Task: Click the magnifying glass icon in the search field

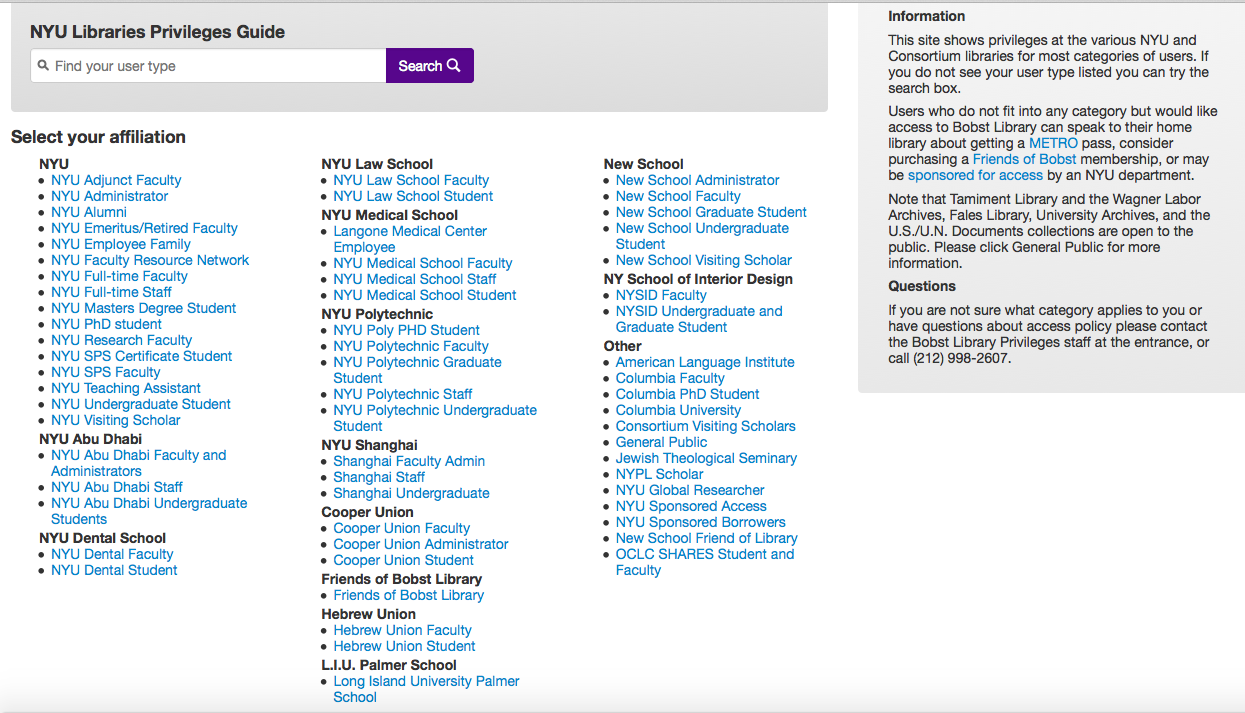Action: coord(43,64)
